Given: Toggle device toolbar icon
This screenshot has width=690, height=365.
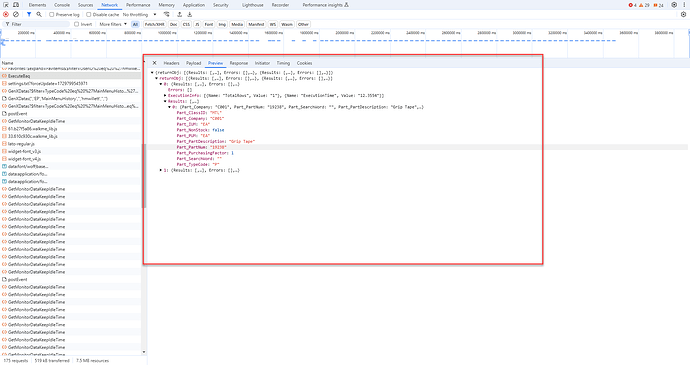Looking at the screenshot, I should pos(16,5).
